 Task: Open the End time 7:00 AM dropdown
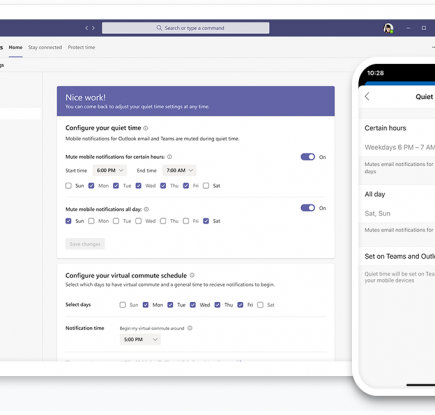[x=179, y=170]
